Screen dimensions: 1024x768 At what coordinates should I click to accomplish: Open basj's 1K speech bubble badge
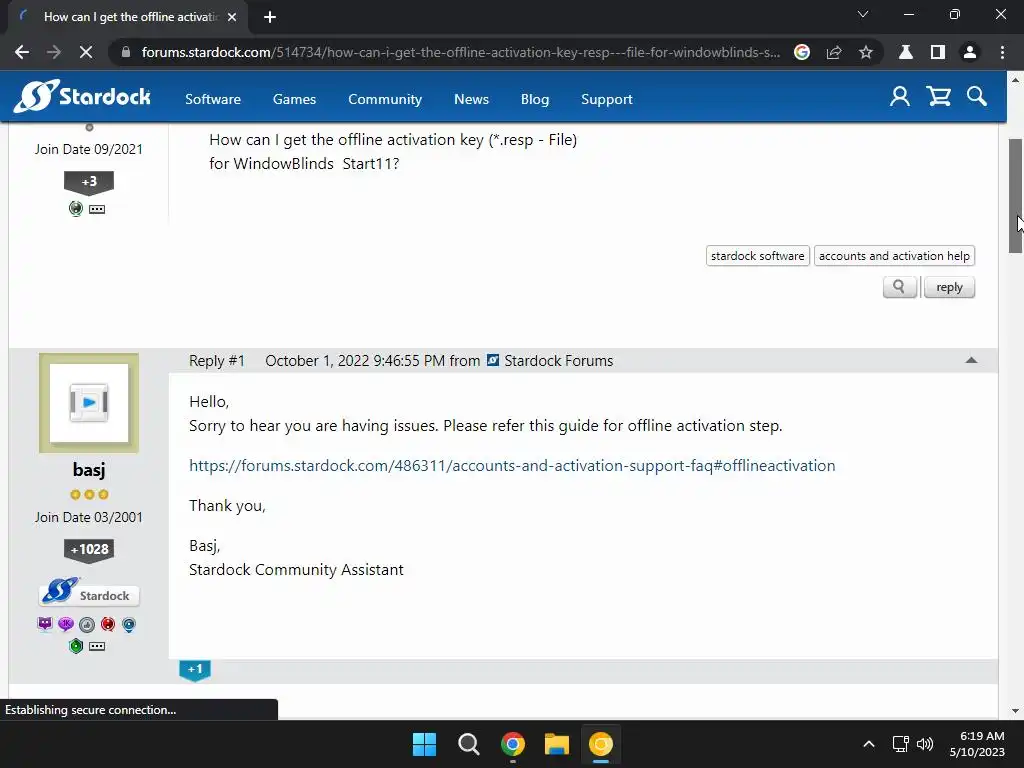pyautogui.click(x=65, y=624)
